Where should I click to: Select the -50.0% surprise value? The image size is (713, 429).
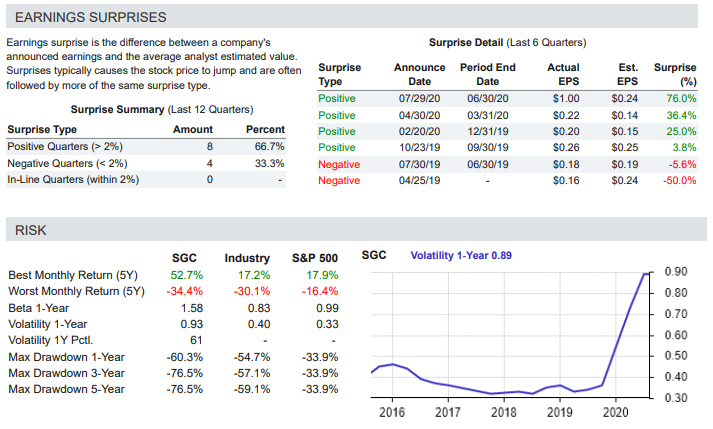click(x=680, y=181)
